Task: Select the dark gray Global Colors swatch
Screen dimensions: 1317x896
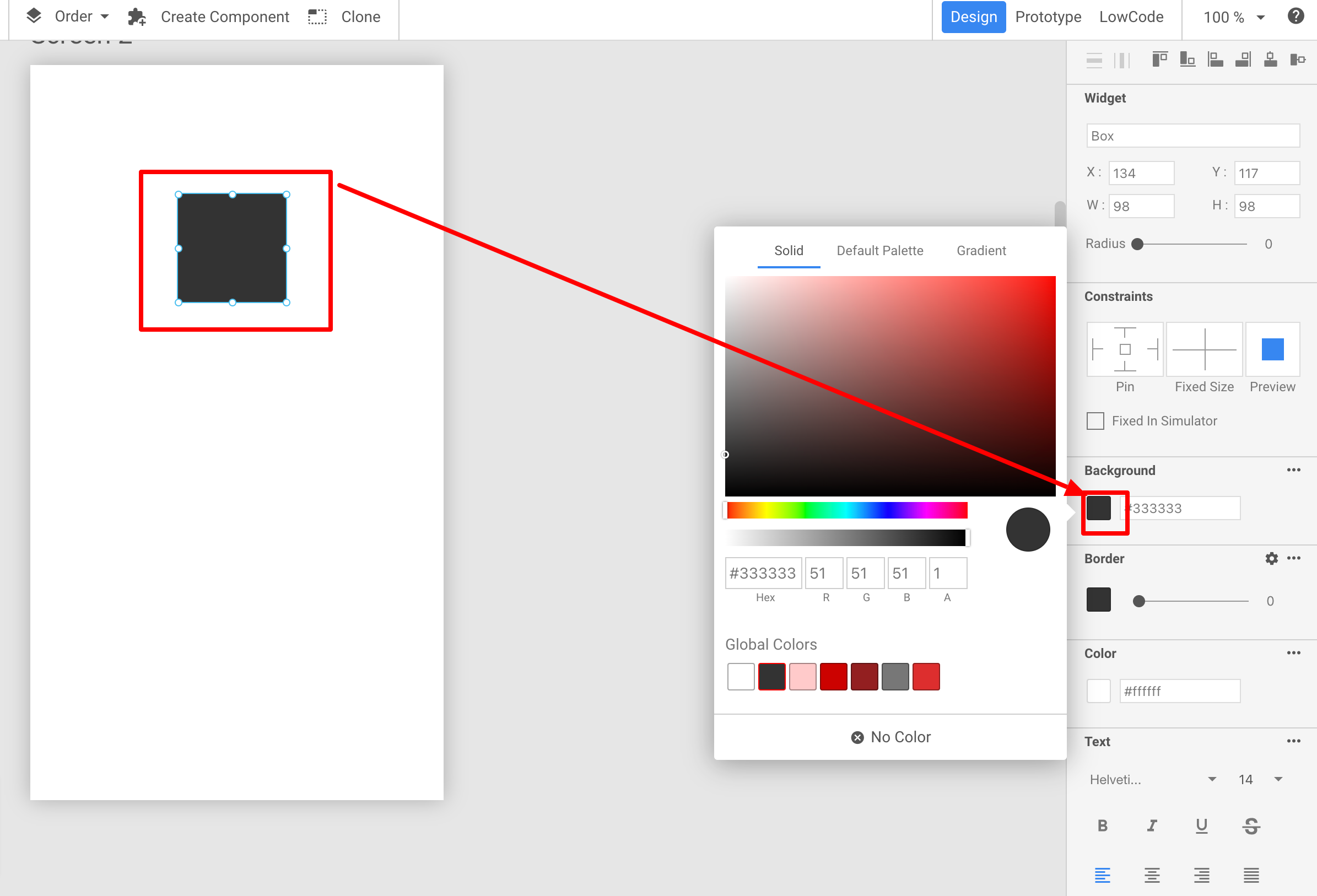Action: (771, 676)
